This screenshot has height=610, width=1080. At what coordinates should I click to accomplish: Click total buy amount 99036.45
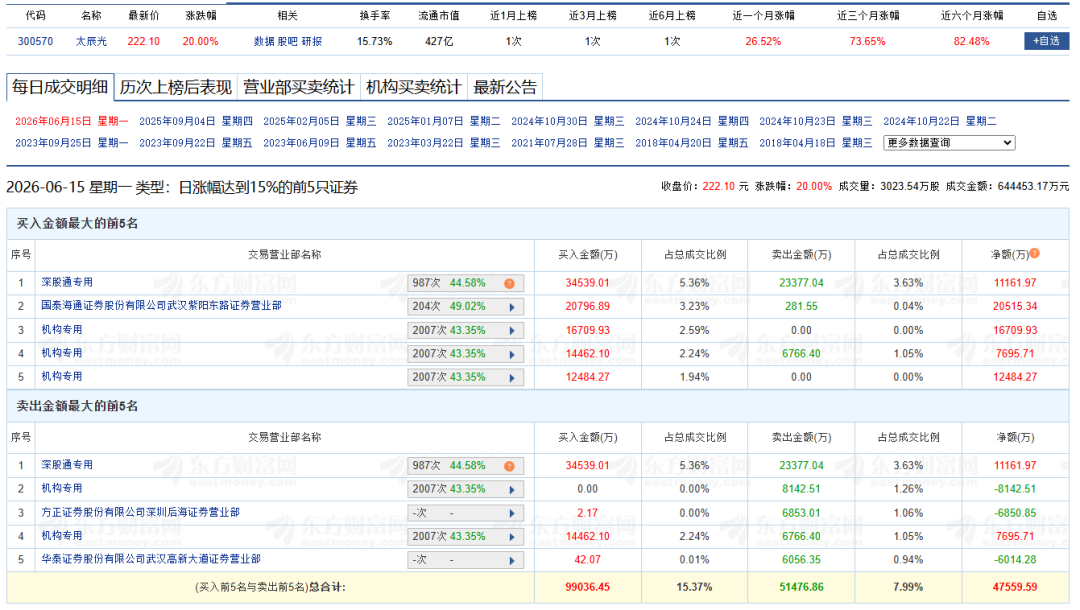(x=588, y=587)
